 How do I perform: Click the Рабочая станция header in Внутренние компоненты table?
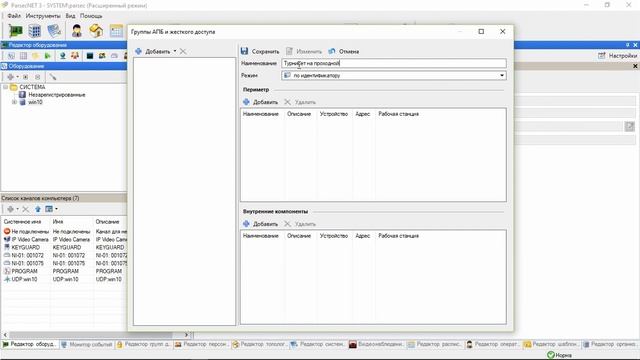(x=398, y=236)
